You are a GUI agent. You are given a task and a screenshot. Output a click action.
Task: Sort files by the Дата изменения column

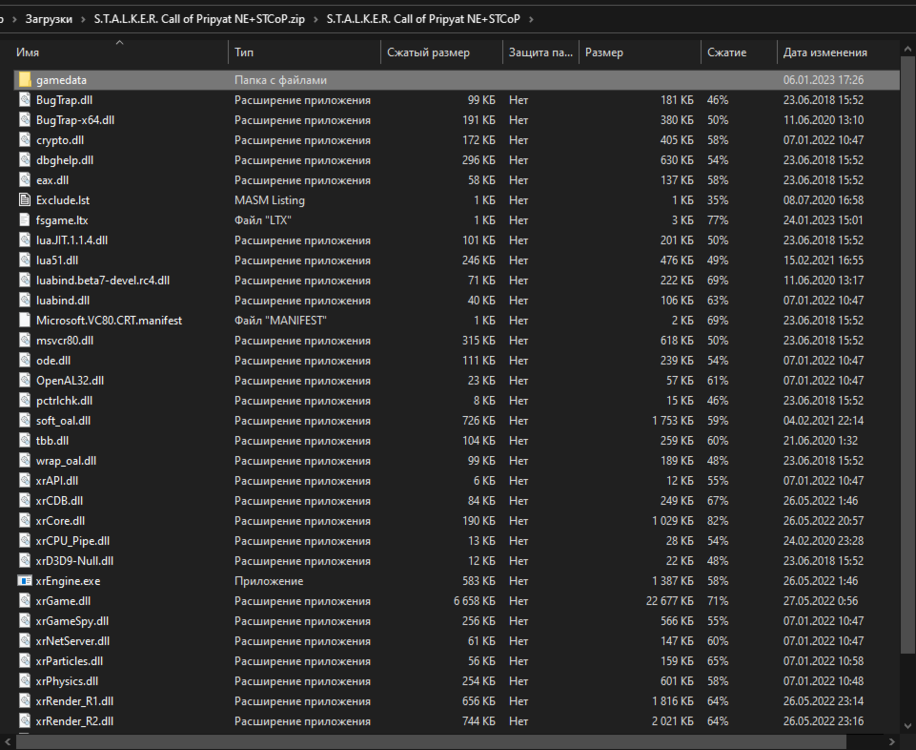tap(825, 52)
